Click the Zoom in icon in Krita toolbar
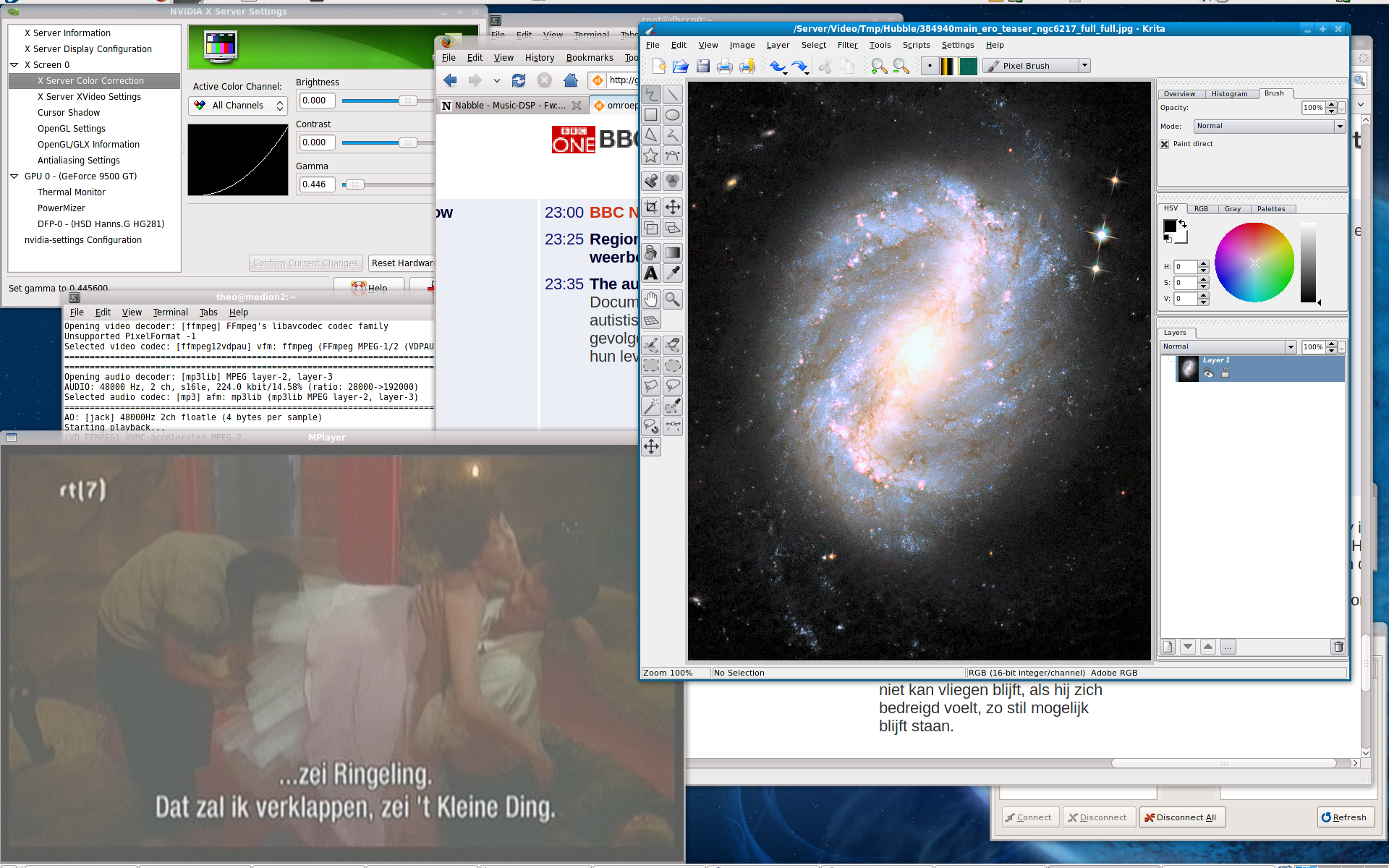This screenshot has width=1389, height=868. tap(879, 66)
